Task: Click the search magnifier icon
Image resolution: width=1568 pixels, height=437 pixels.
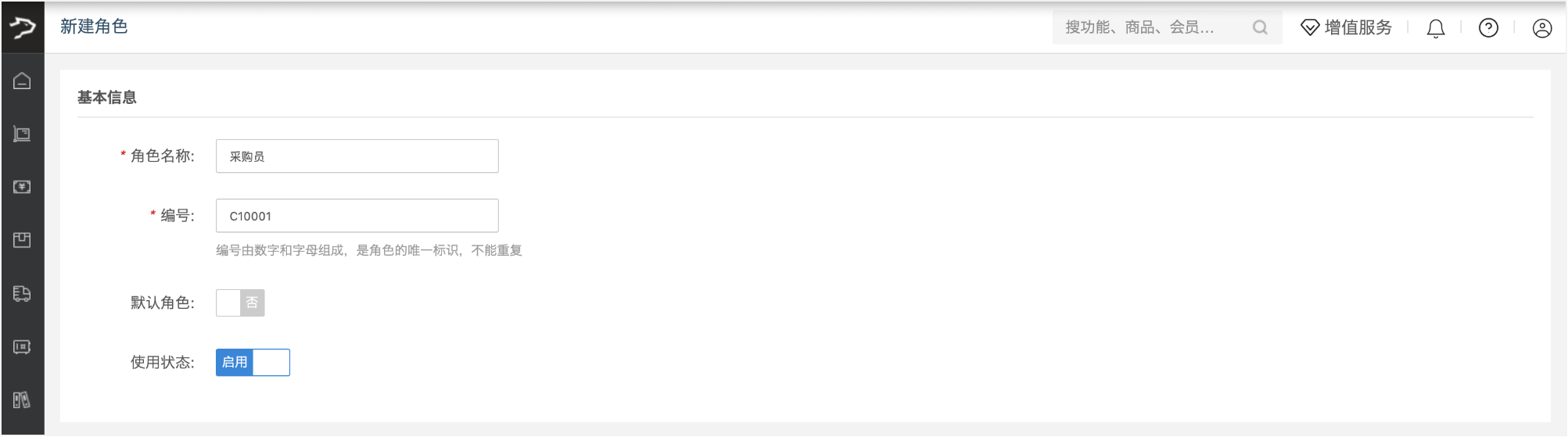Action: click(x=1260, y=27)
